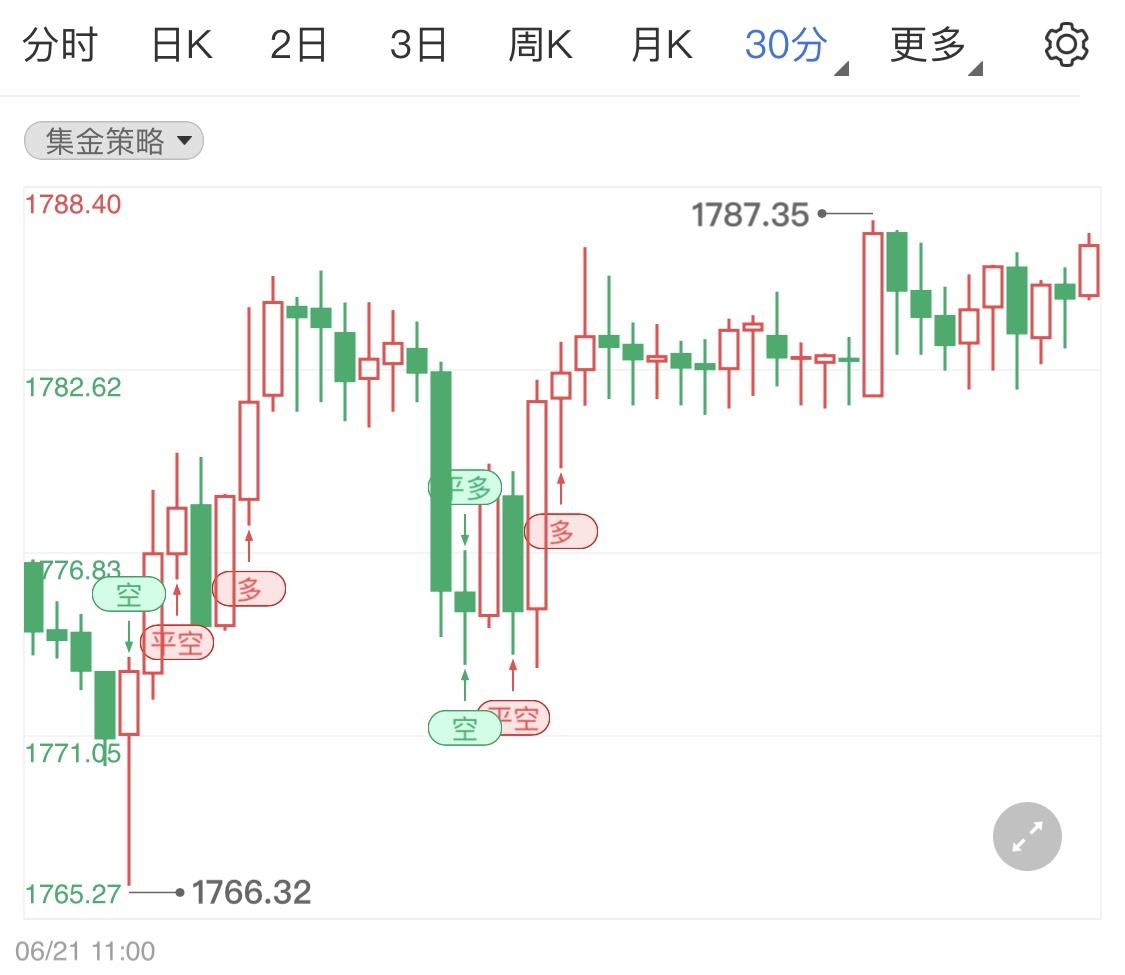Open the 集金策略 strategy dropdown

(114, 142)
